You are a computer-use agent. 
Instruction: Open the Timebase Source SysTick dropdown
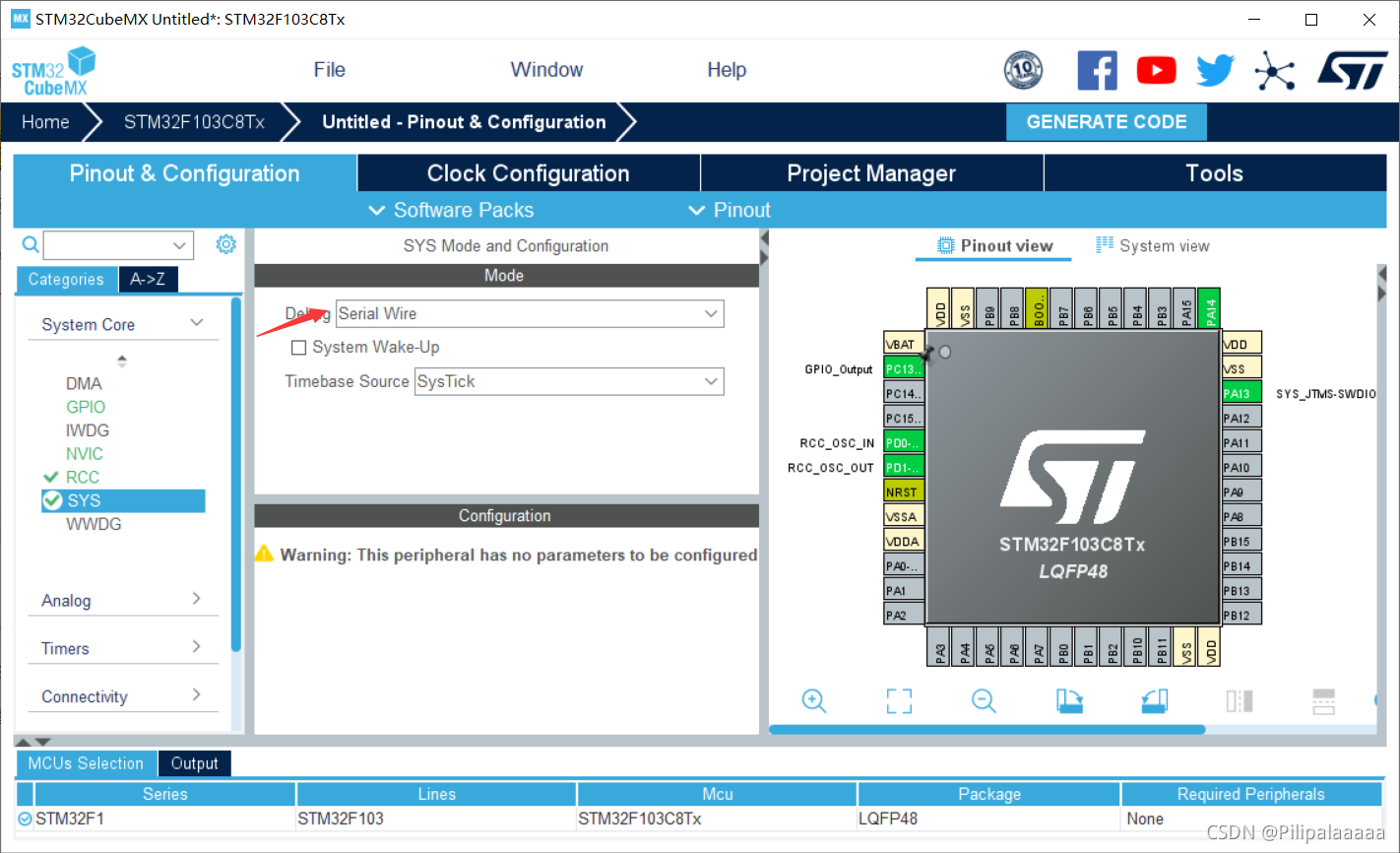click(x=569, y=381)
